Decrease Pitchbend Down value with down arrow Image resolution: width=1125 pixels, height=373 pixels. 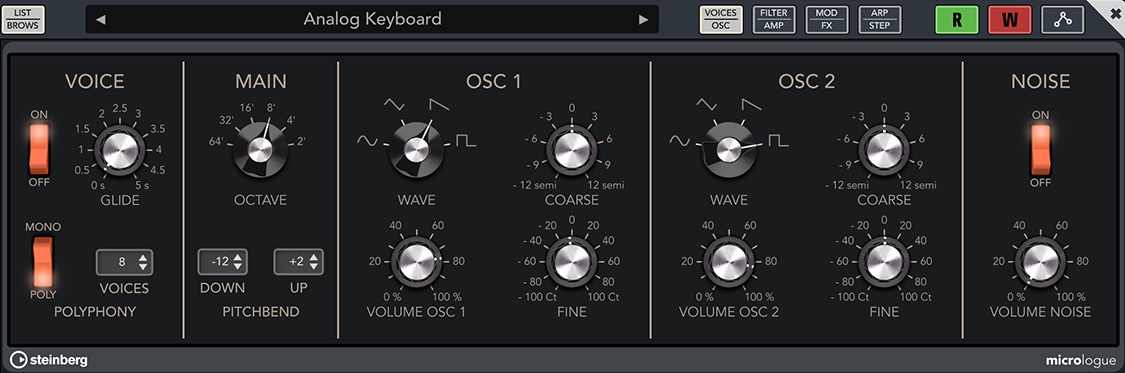click(x=237, y=267)
